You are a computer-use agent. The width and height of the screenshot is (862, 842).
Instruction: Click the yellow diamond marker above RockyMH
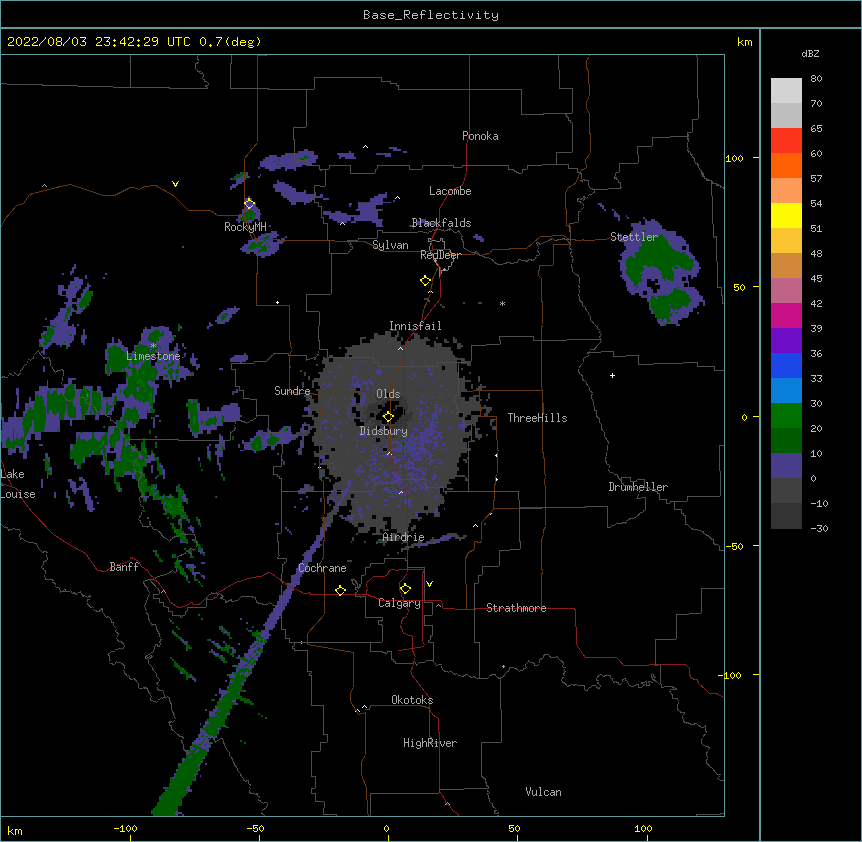249,203
